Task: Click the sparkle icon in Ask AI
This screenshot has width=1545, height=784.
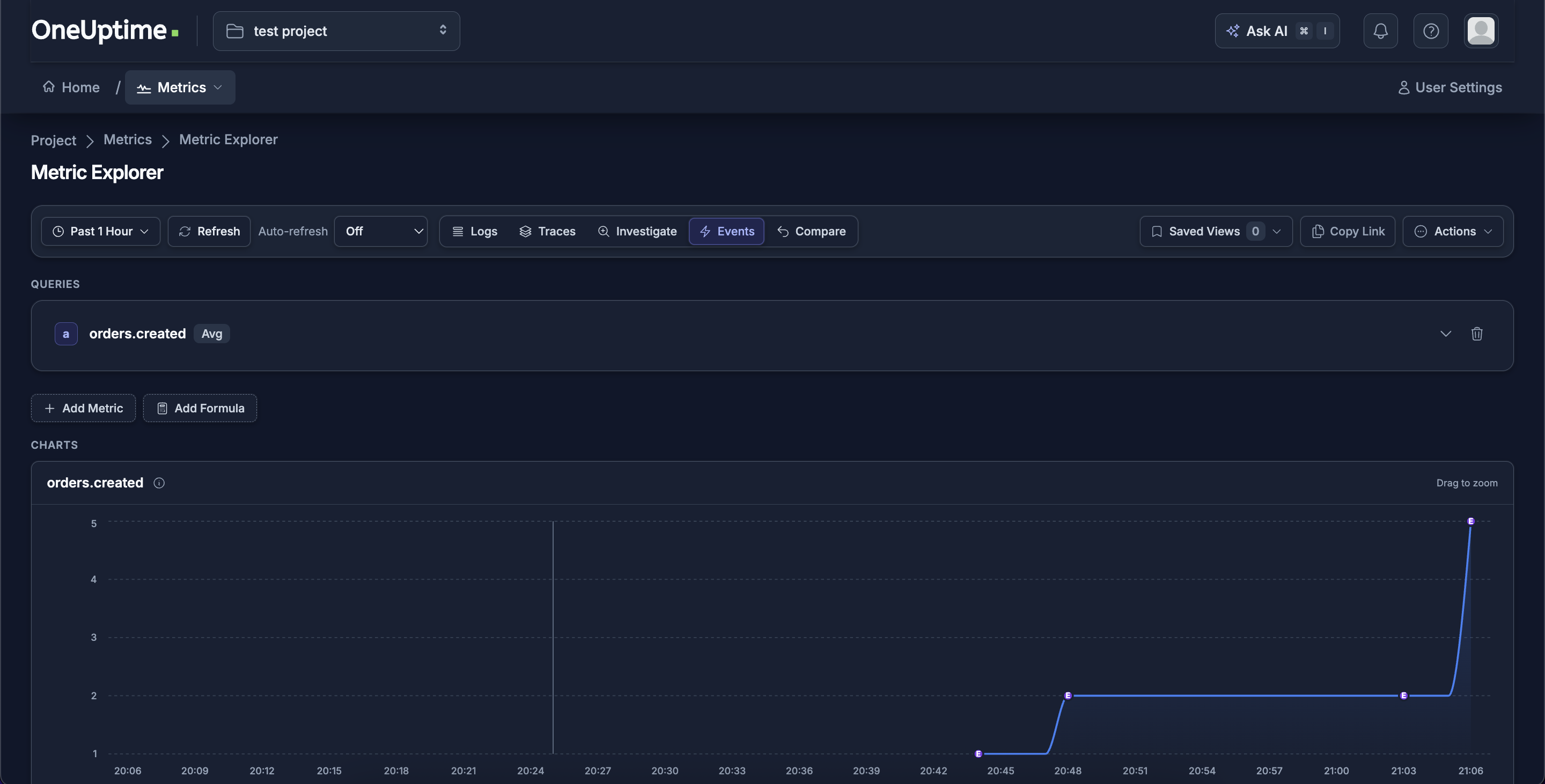Action: [1233, 31]
